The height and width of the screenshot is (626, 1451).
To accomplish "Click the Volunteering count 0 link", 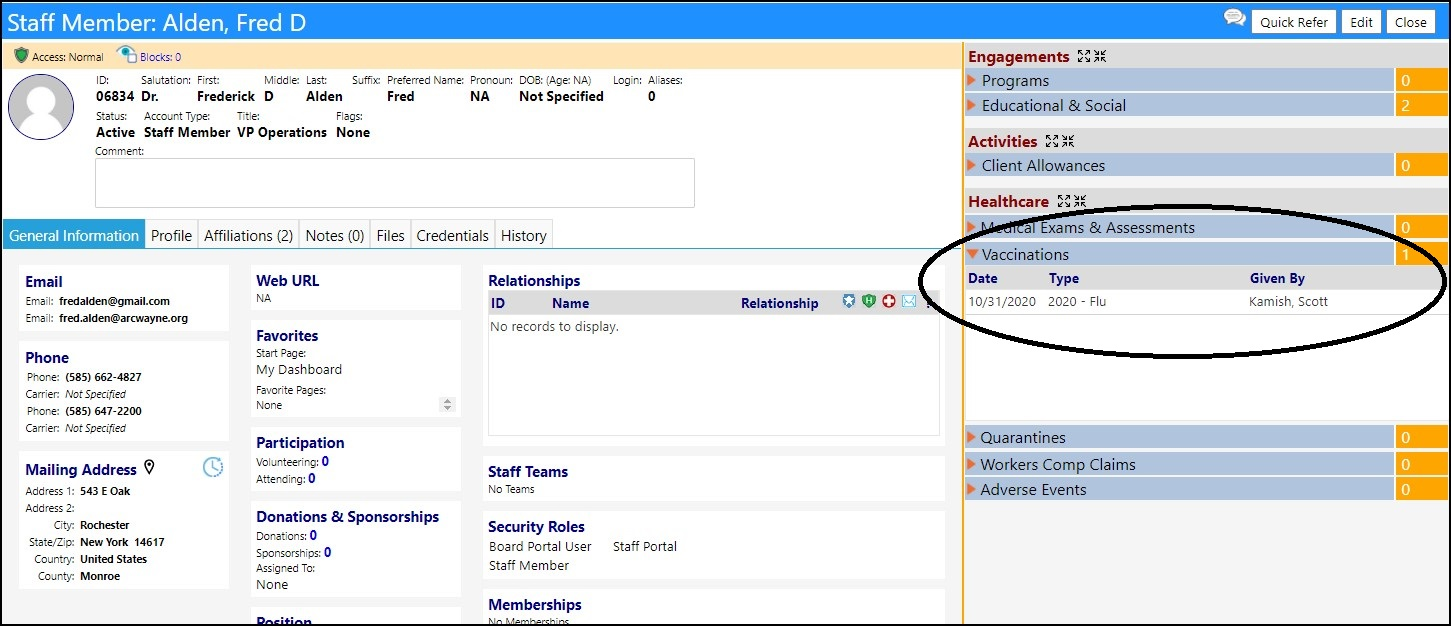I will [x=325, y=462].
